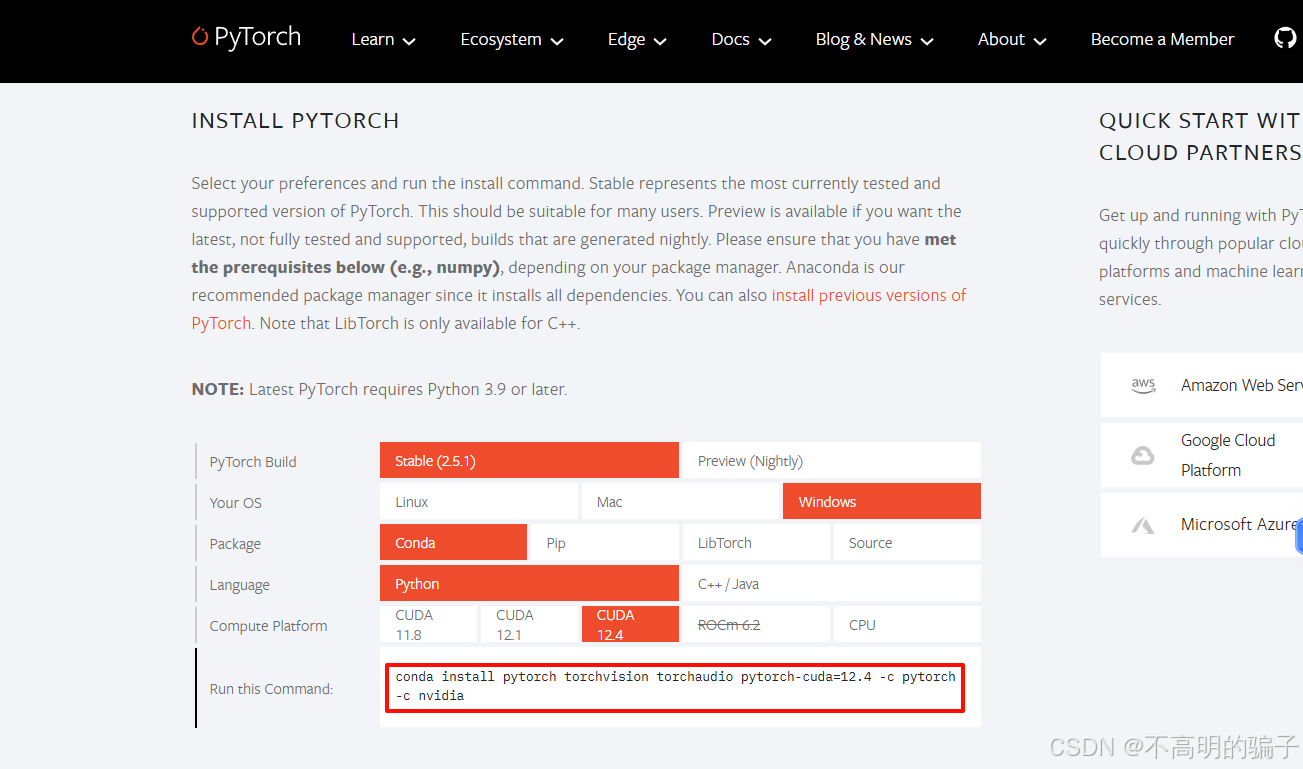Click the PyTorch flame logo
1303x769 pixels.
coord(200,37)
